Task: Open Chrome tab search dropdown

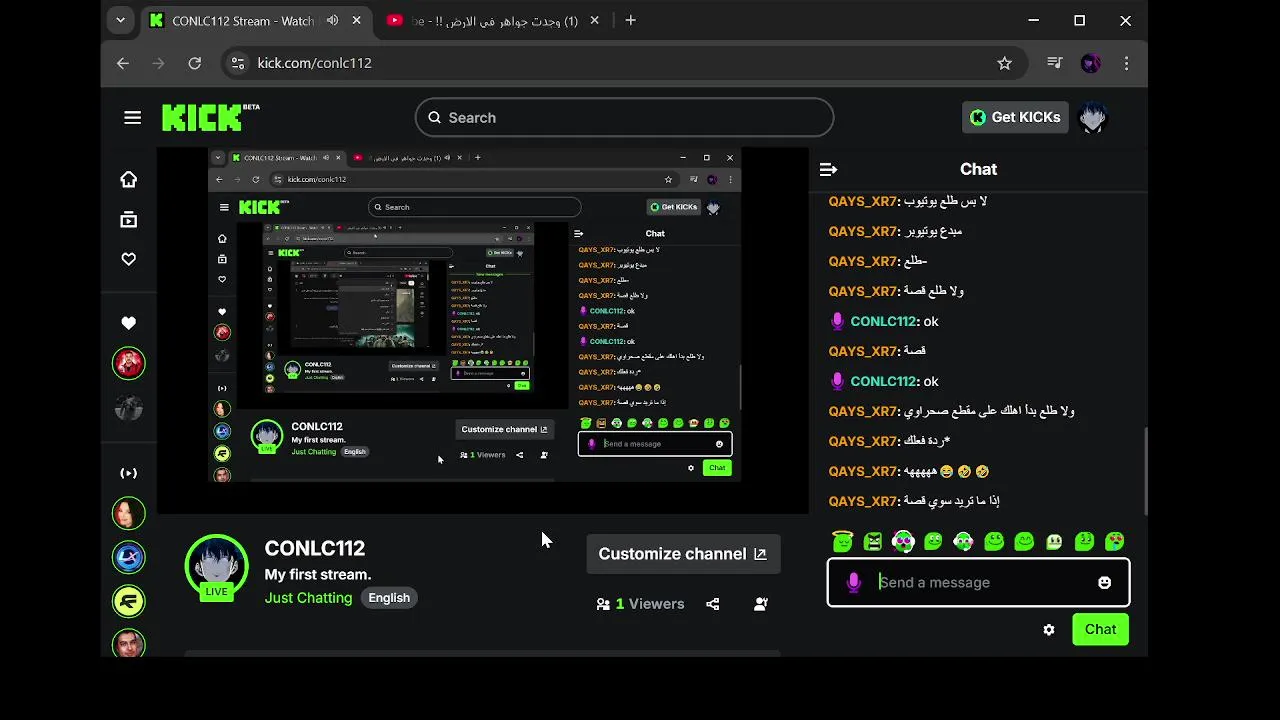Action: [120, 20]
